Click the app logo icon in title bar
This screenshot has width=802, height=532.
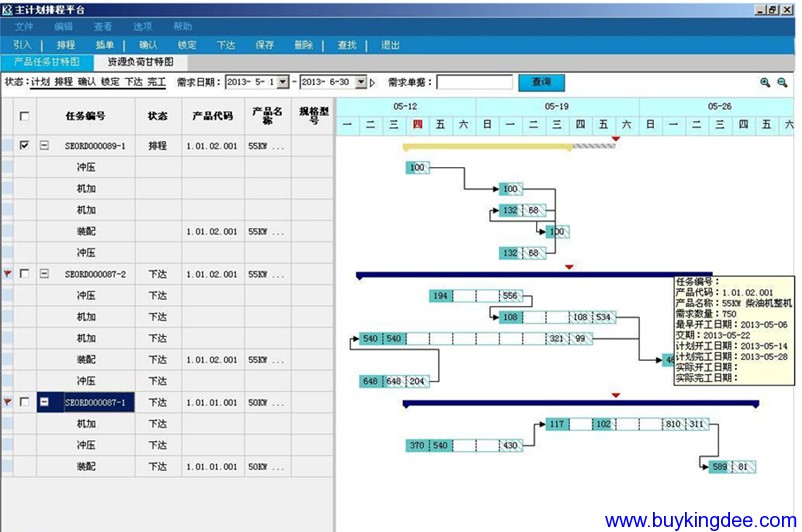[x=7, y=10]
